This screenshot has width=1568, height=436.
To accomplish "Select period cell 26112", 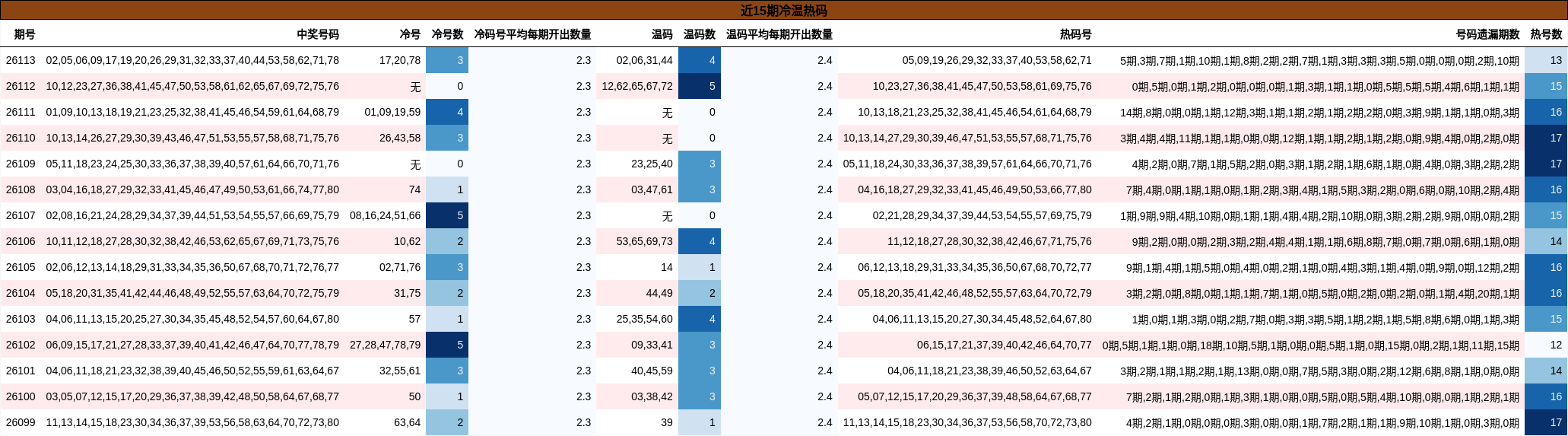I will pos(21,86).
